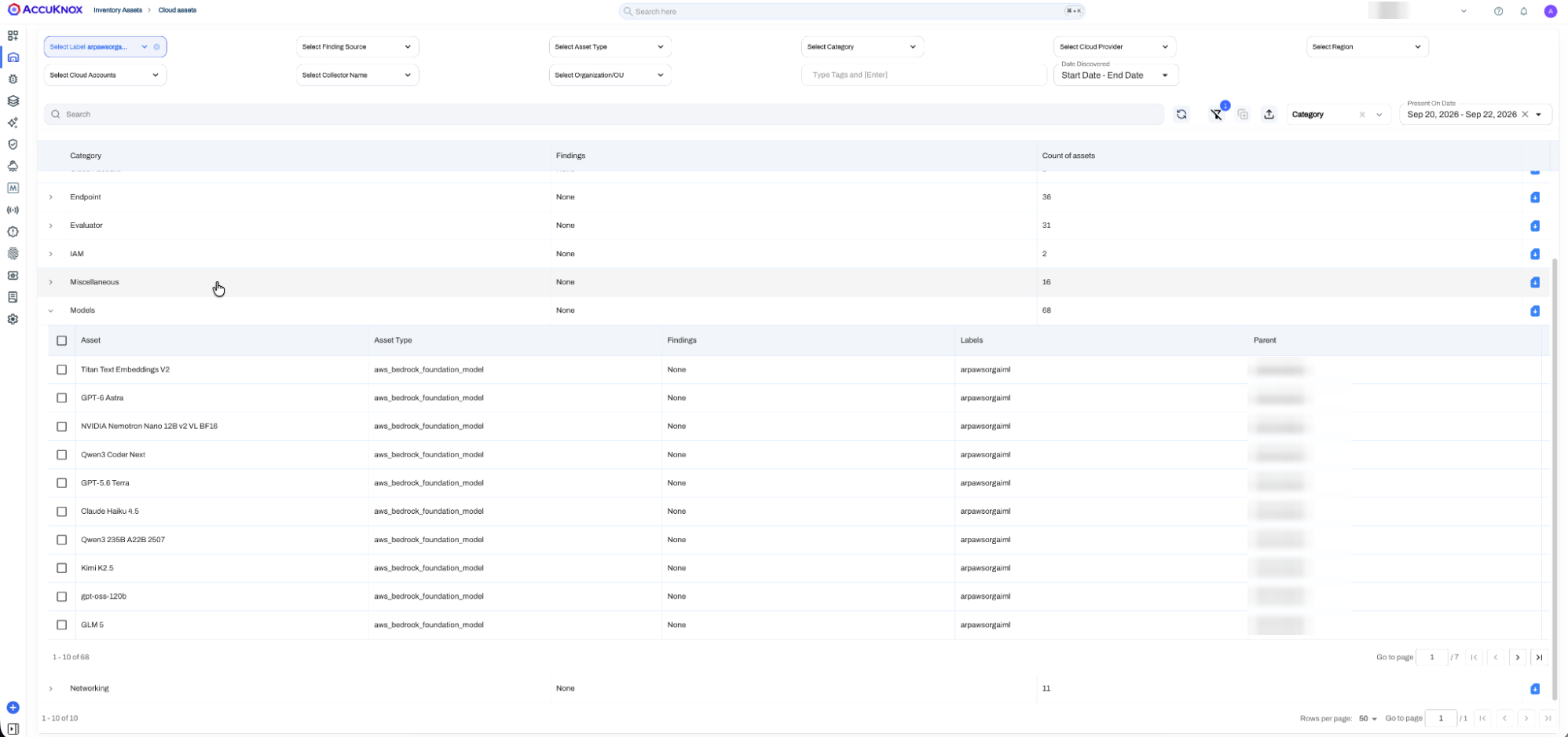The height and width of the screenshot is (737, 1568).
Task: Click the Type Tags input field
Action: coord(924,75)
